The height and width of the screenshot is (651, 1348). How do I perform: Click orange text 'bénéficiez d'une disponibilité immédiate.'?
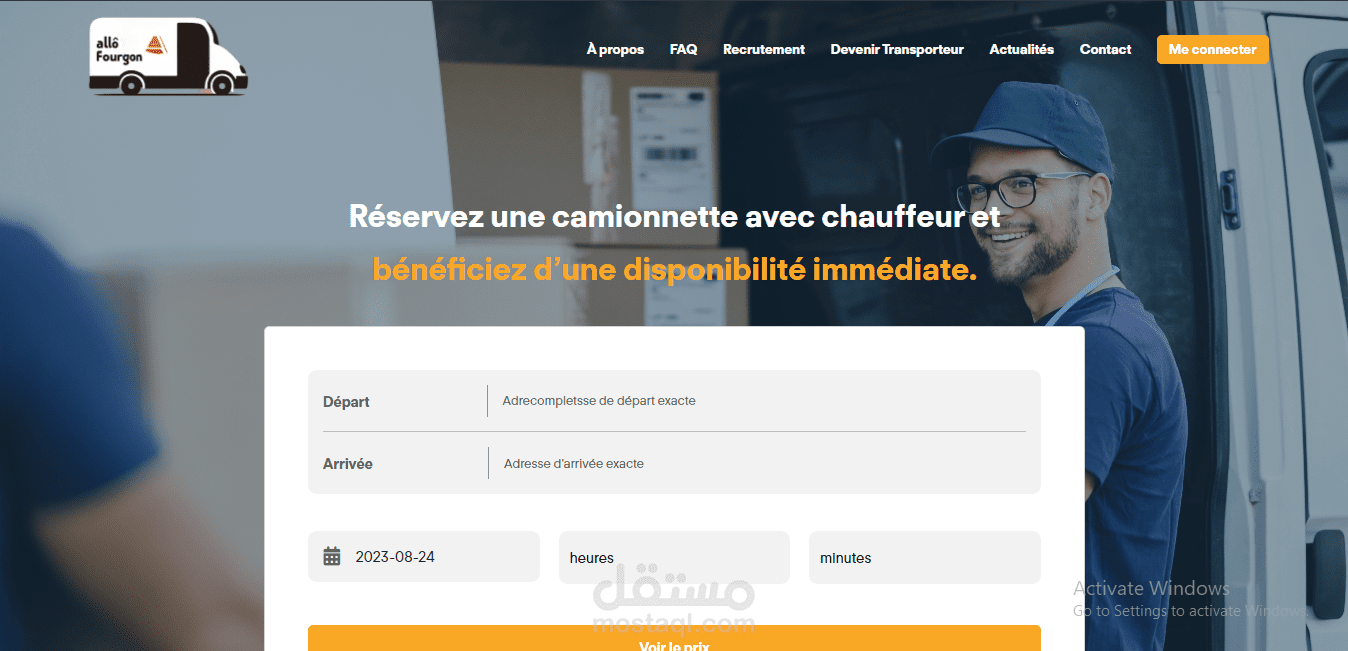674,269
